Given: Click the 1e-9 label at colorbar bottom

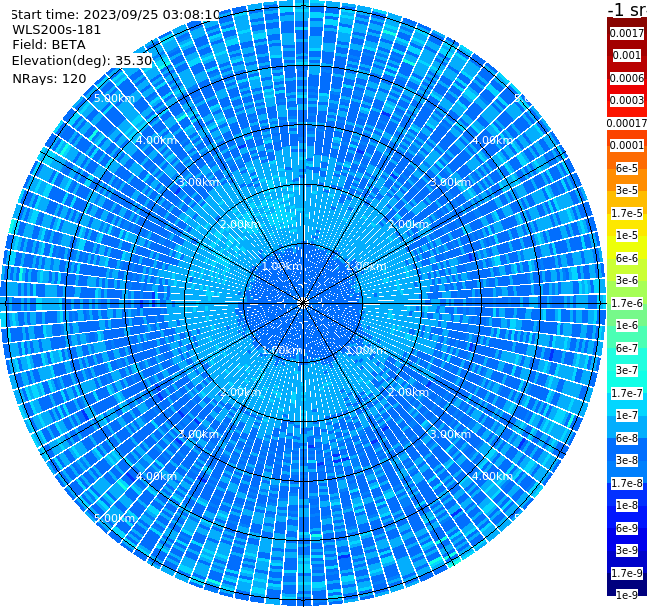Looking at the screenshot, I should pyautogui.click(x=627, y=595).
